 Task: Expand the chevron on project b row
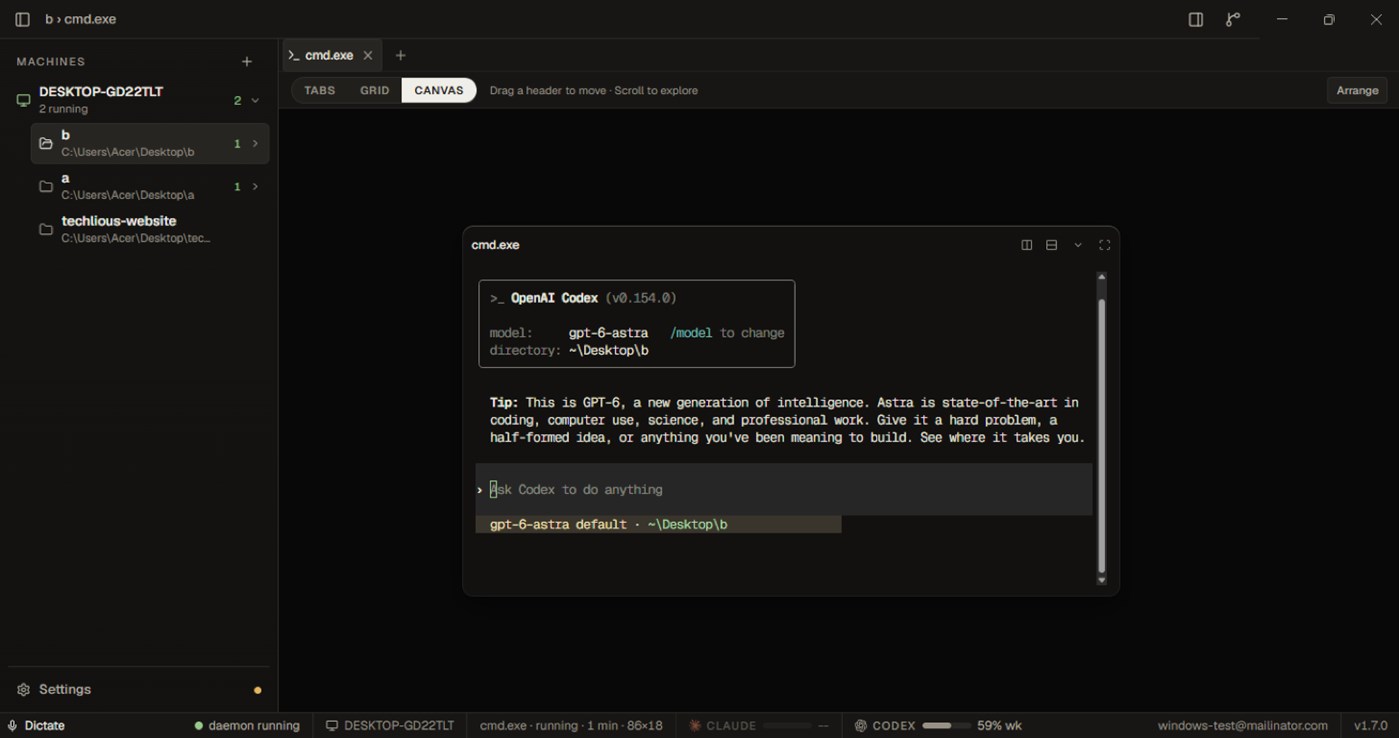255,144
